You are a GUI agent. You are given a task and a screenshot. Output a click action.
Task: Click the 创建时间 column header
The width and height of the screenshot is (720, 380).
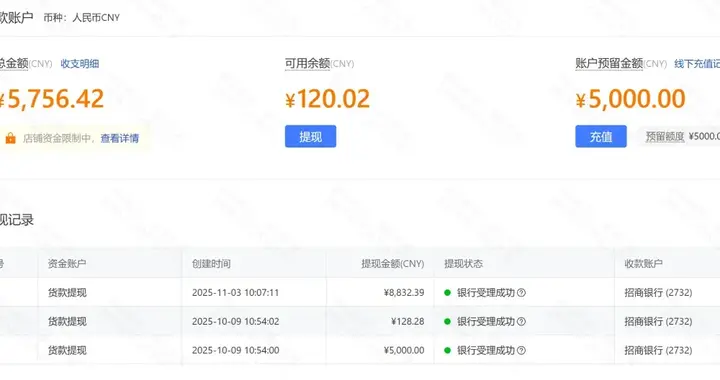tap(211, 264)
